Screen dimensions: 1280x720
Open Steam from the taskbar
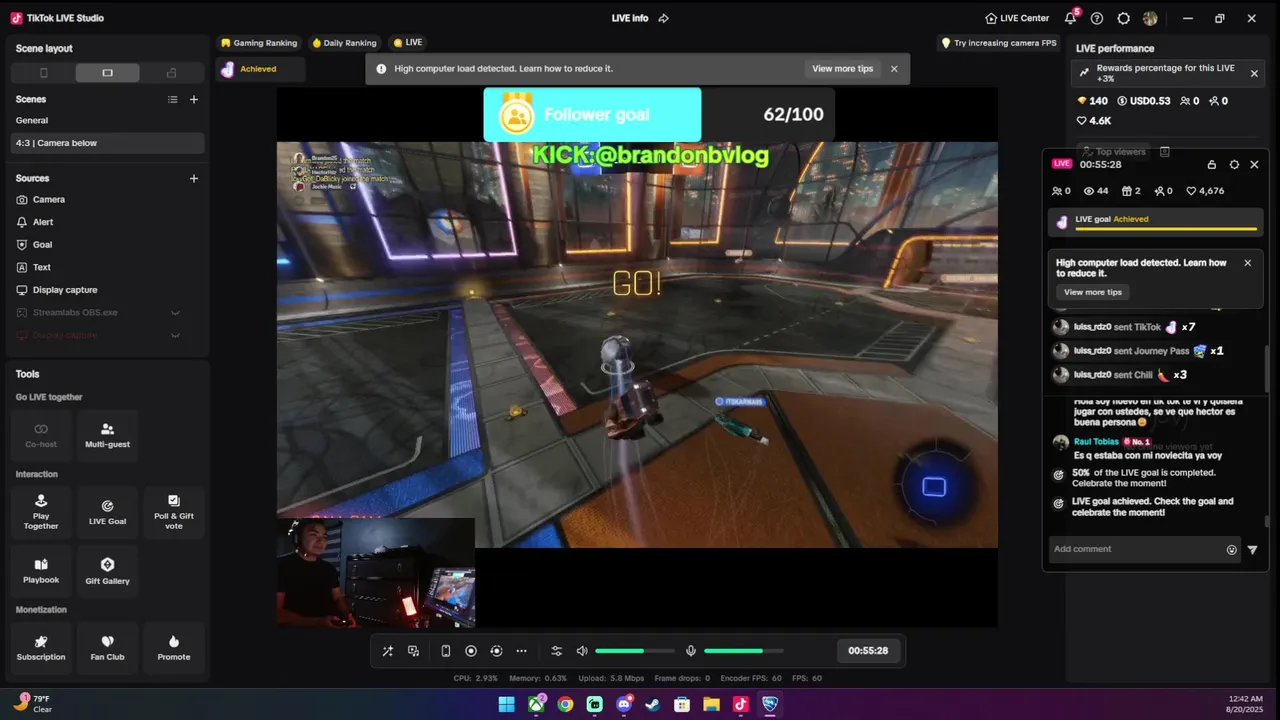(653, 704)
